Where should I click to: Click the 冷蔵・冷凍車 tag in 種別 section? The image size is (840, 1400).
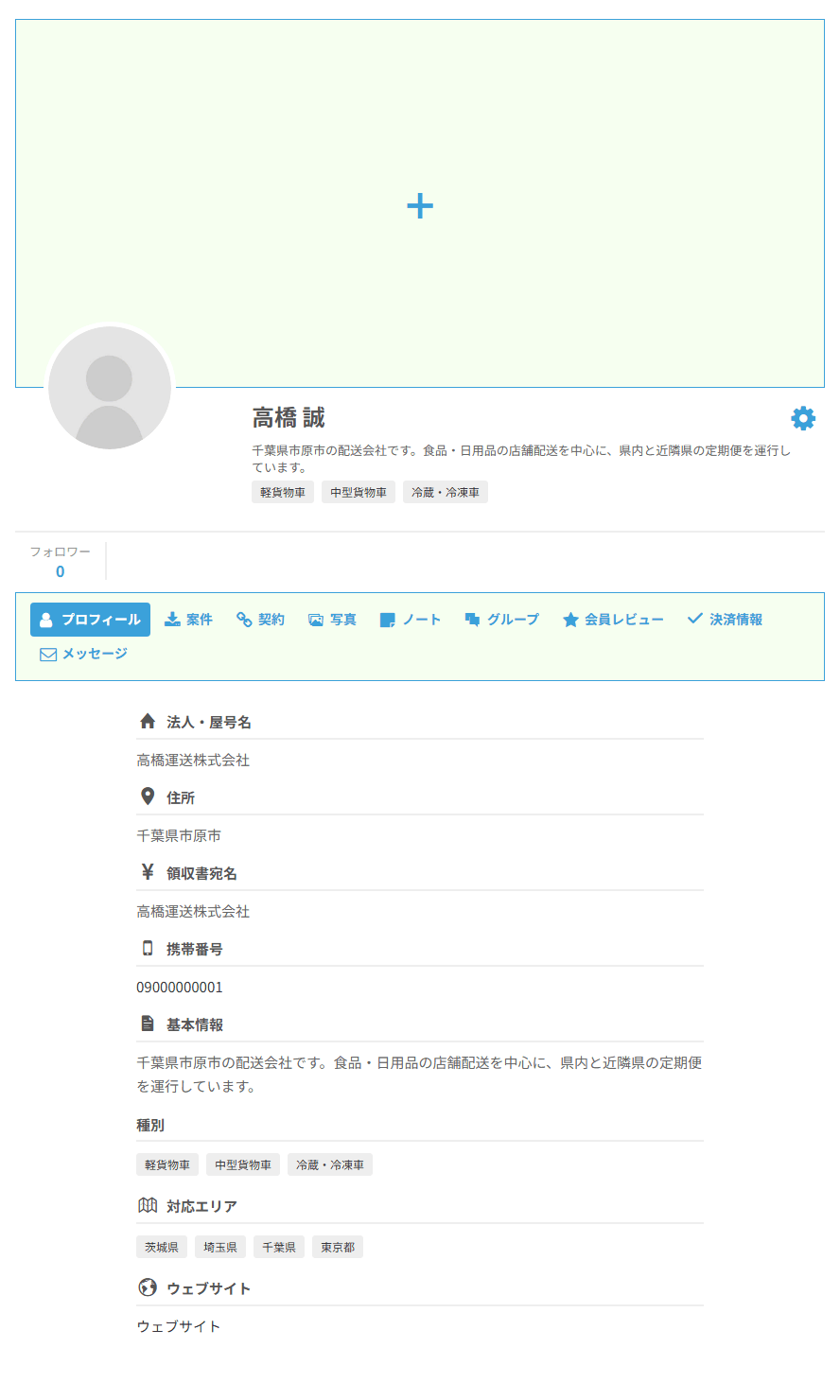pos(330,1164)
